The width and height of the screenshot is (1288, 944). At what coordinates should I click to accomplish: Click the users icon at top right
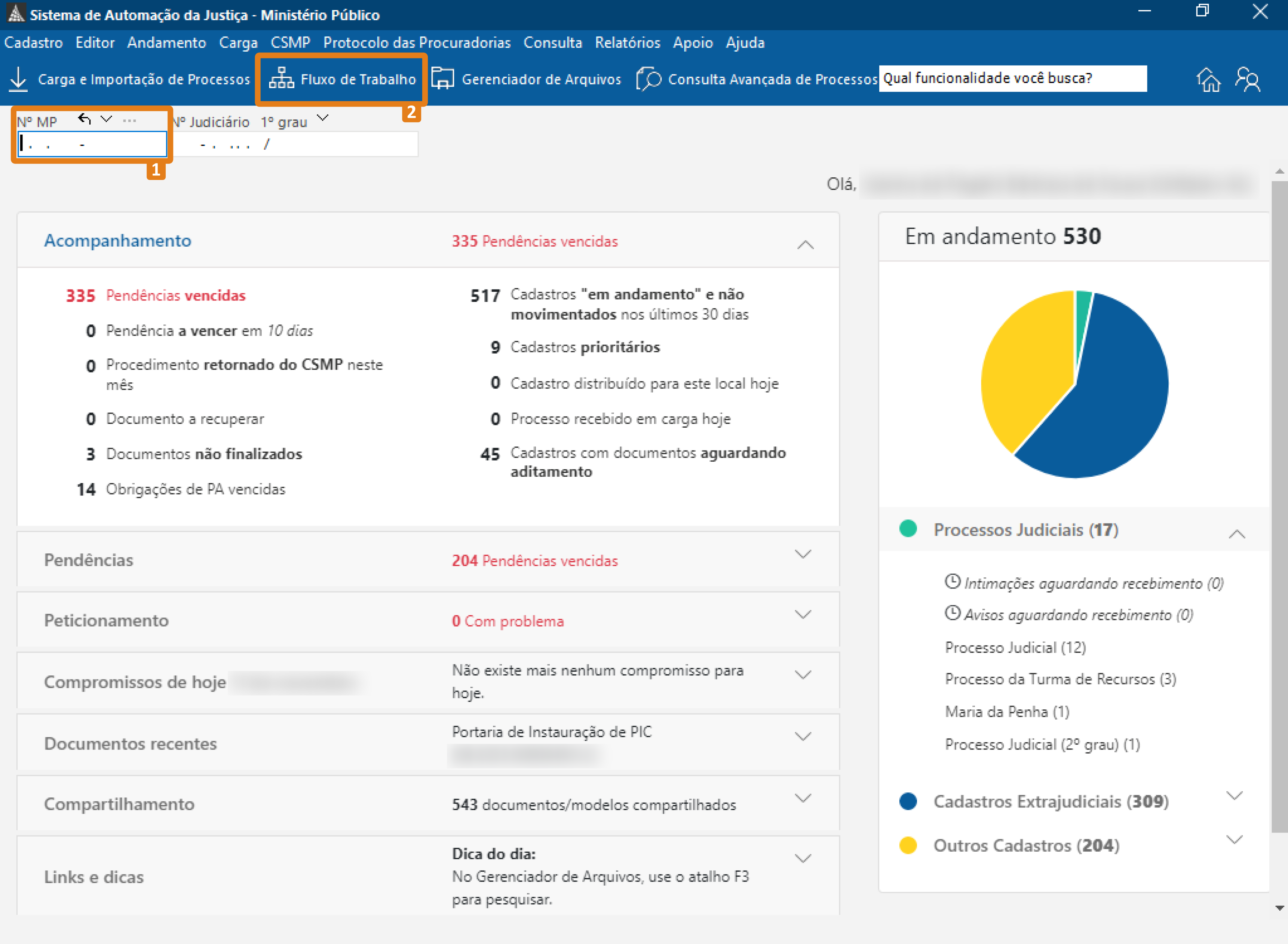click(x=1248, y=79)
